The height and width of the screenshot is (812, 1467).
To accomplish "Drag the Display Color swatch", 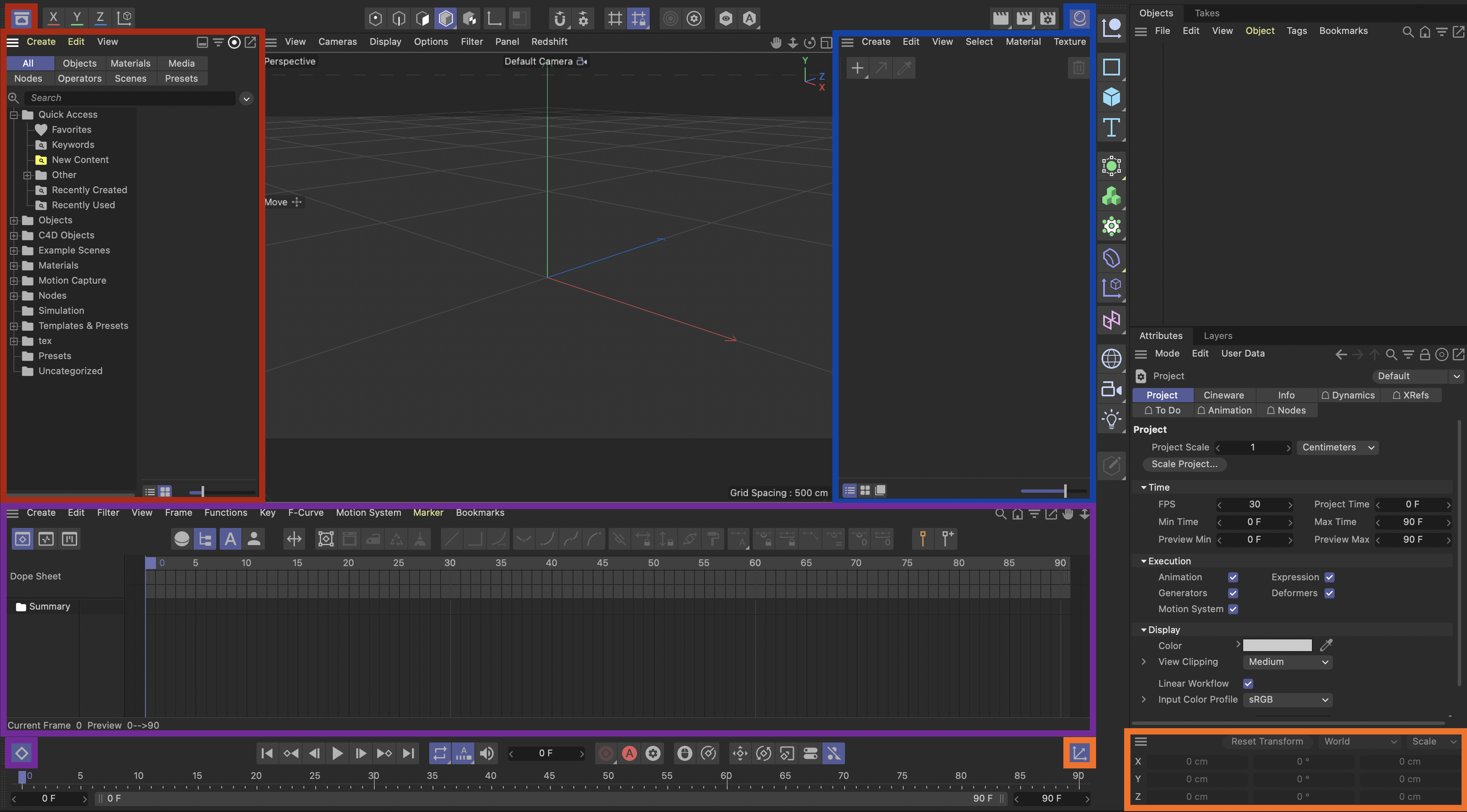I will coord(1277,645).
